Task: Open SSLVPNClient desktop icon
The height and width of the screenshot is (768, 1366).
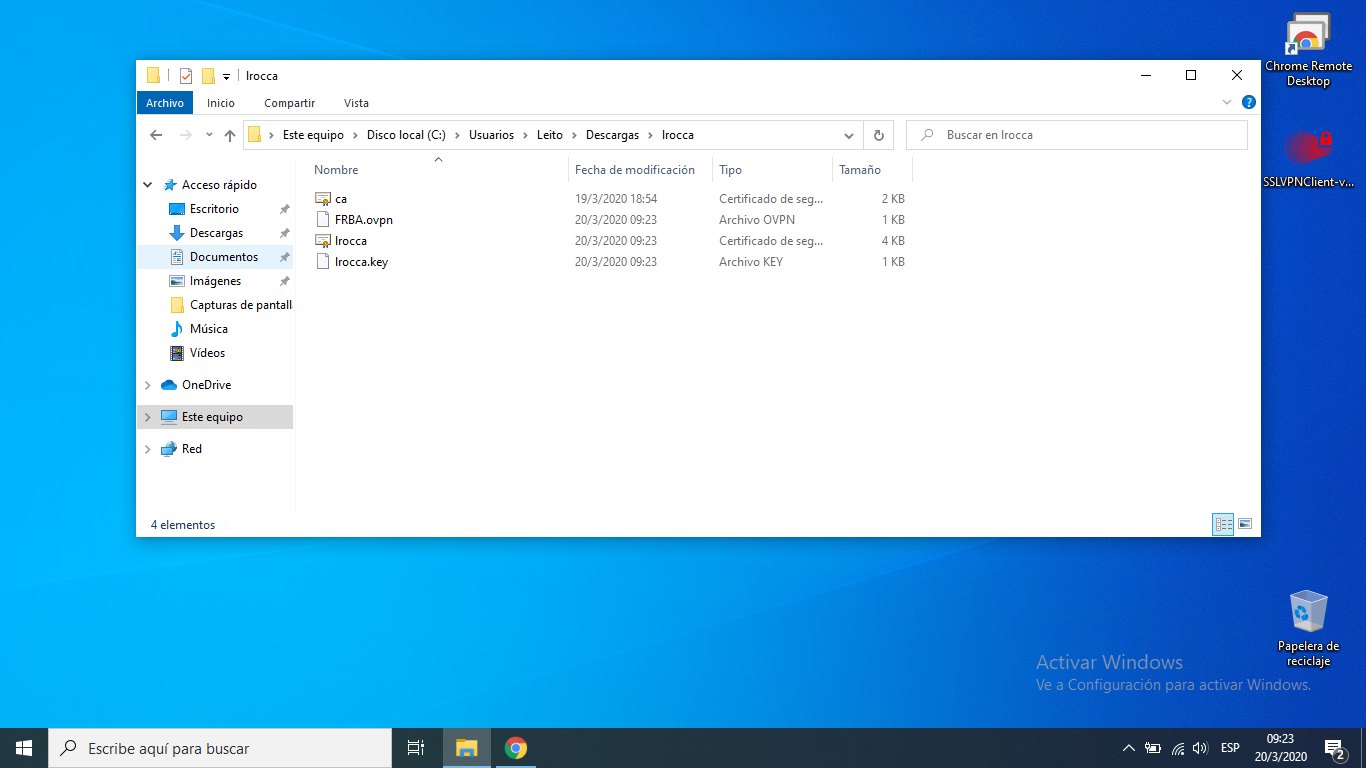Action: [x=1308, y=159]
